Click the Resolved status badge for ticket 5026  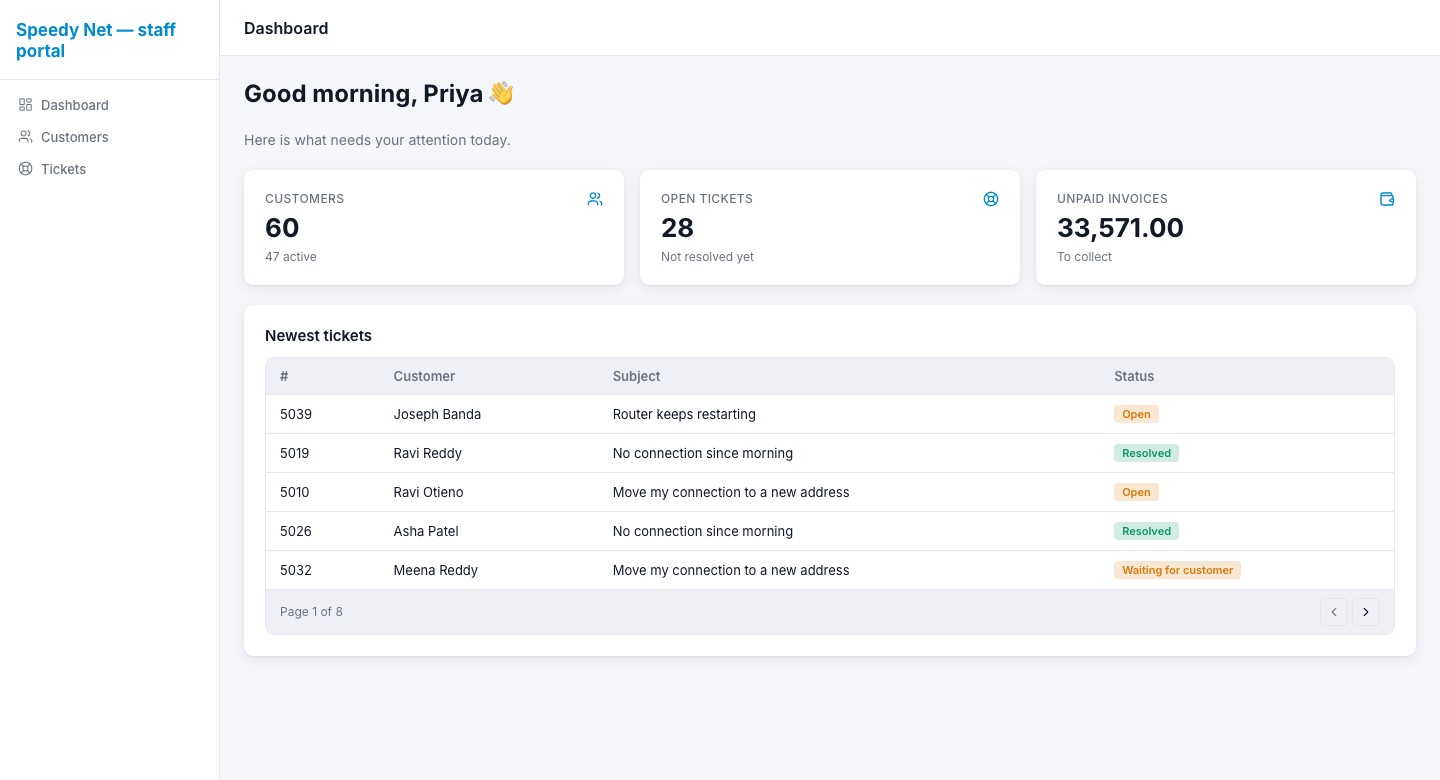coord(1147,531)
